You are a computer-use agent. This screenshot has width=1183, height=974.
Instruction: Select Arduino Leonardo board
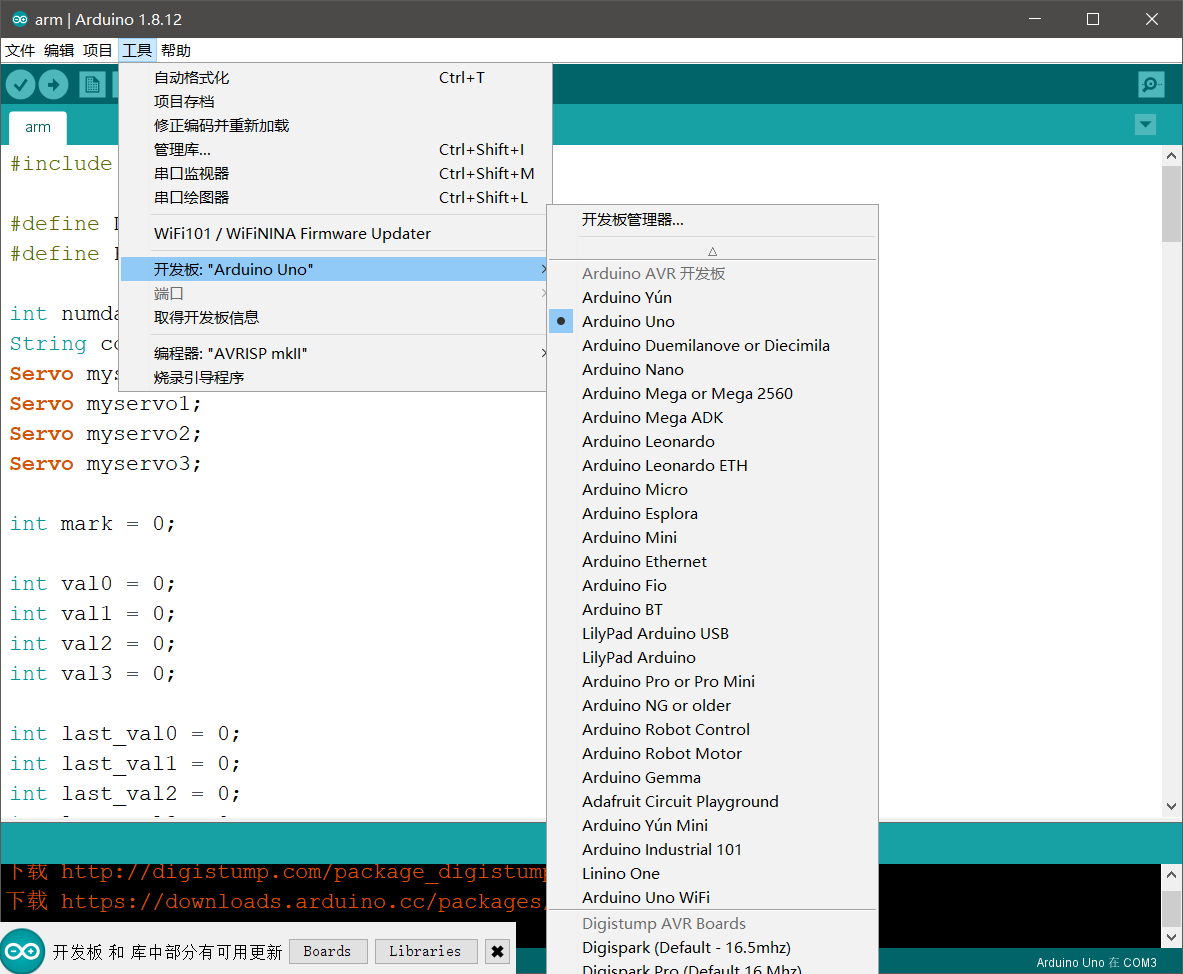pyautogui.click(x=712, y=441)
